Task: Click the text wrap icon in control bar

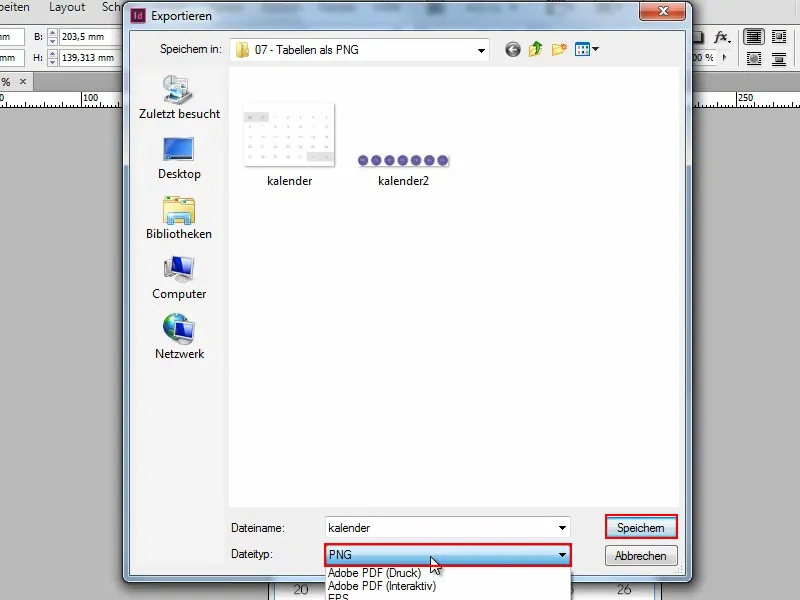Action: [x=779, y=37]
